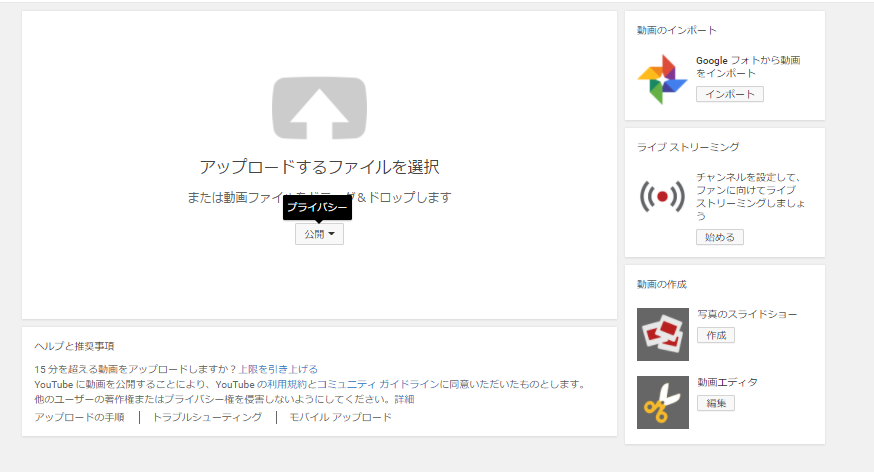
Task: Click アップロードするファイルを選択 heading
Action: tap(319, 167)
